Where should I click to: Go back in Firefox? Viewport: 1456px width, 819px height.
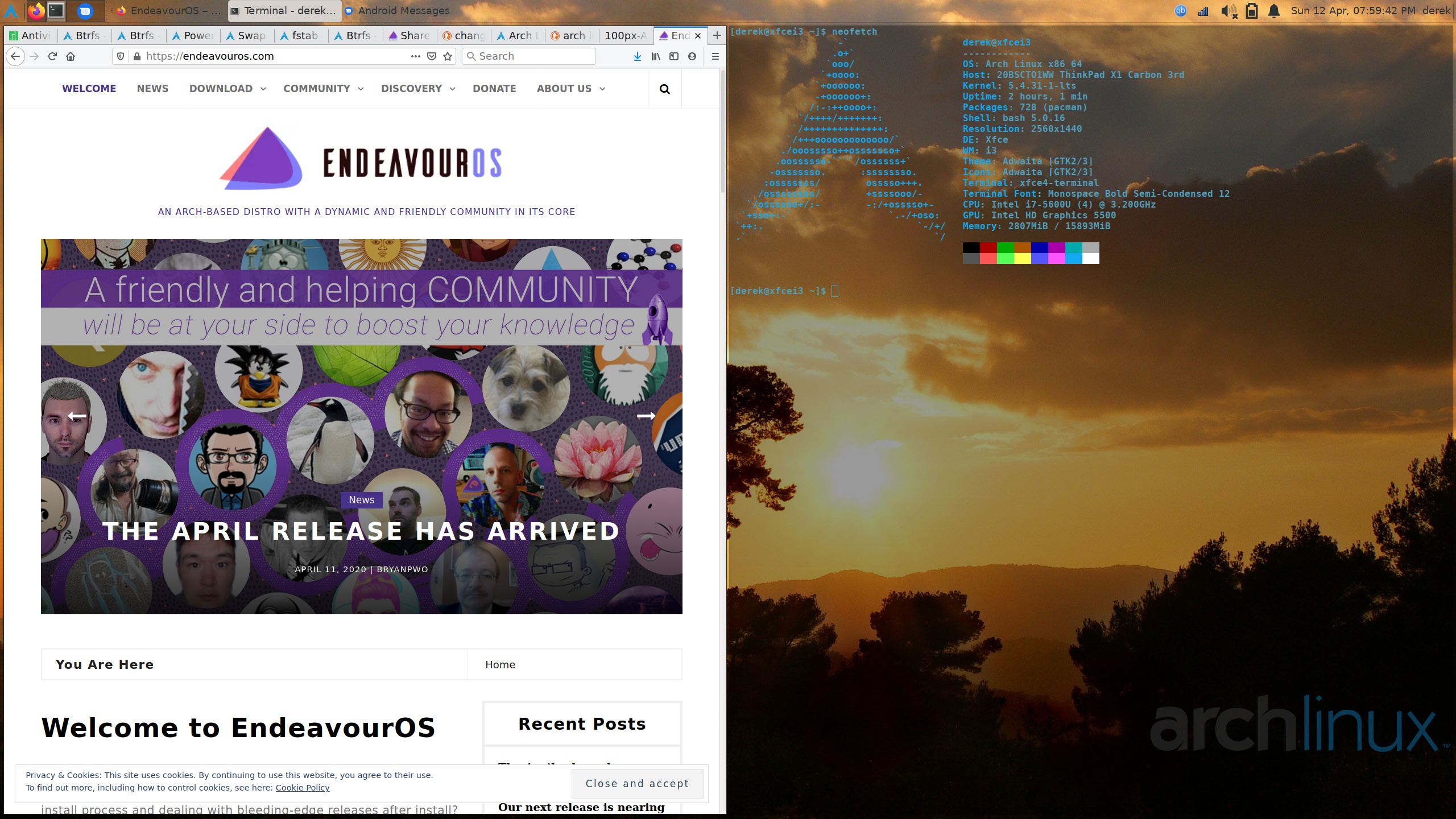point(15,56)
